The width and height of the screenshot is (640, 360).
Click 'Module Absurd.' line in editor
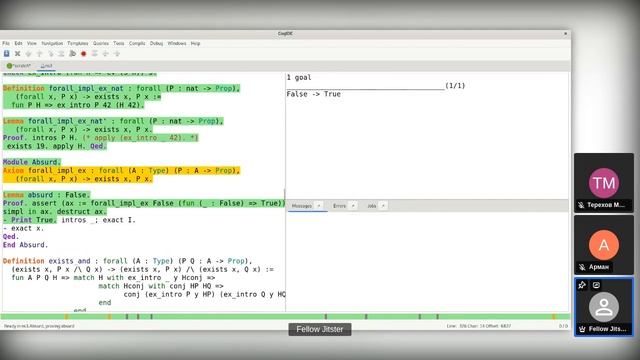[32, 162]
